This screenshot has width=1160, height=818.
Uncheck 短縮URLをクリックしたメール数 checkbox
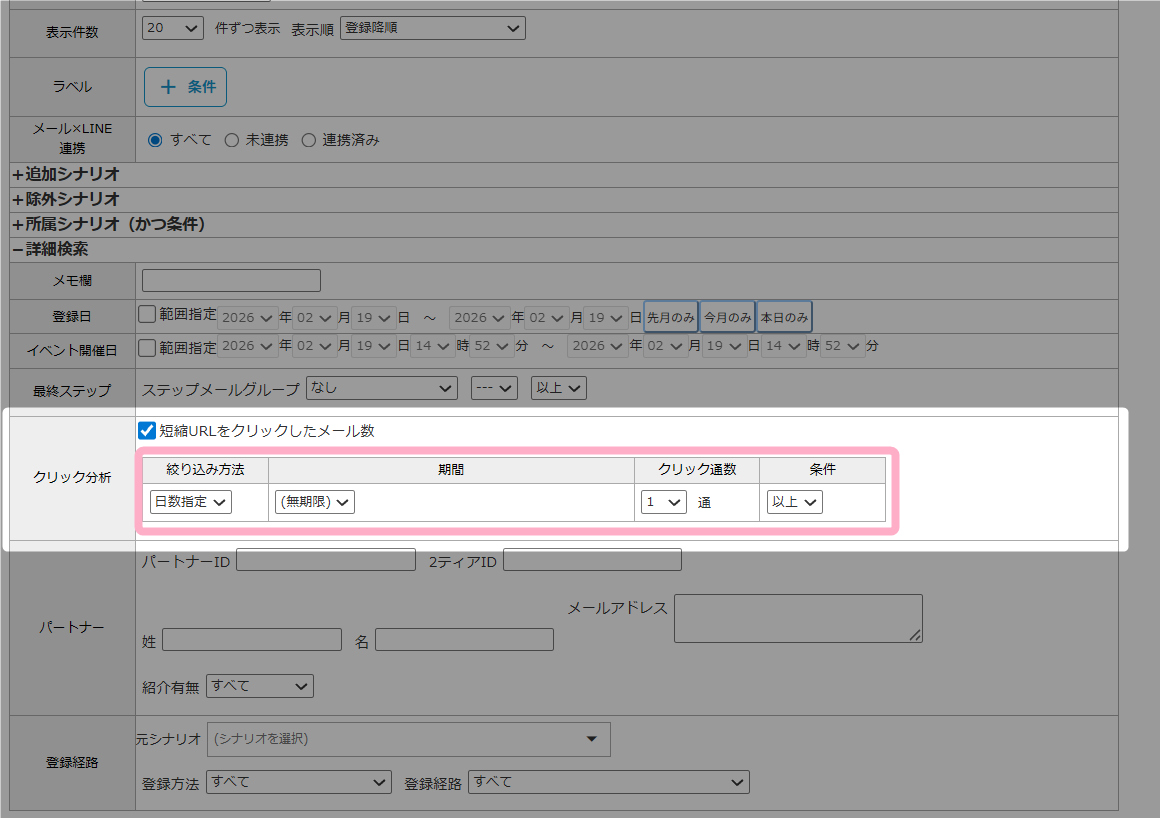coord(147,431)
